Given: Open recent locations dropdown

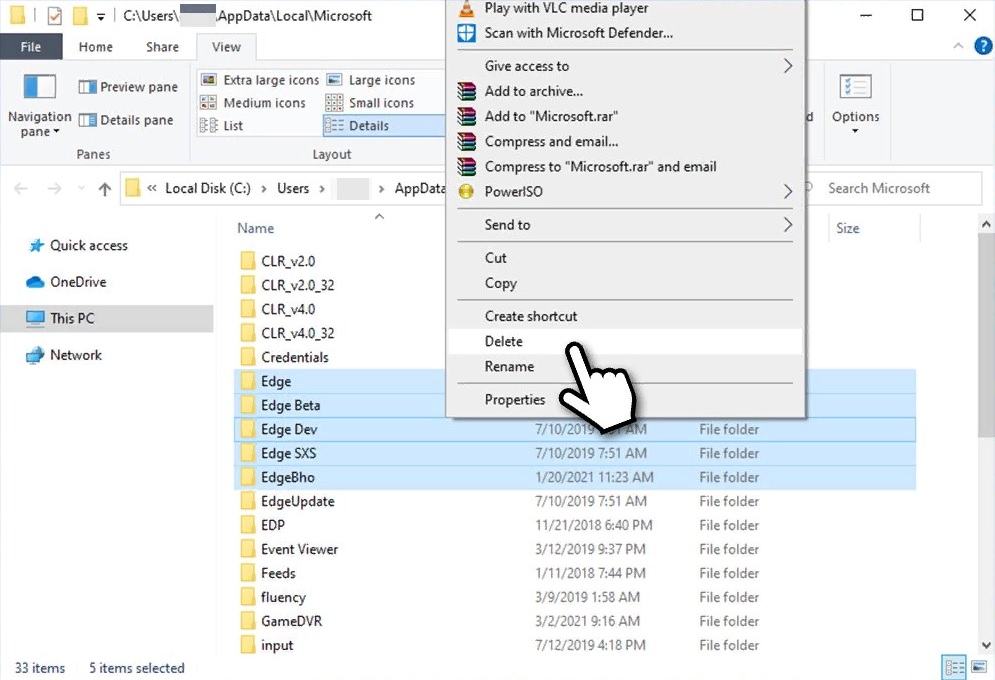Looking at the screenshot, I should [81, 188].
